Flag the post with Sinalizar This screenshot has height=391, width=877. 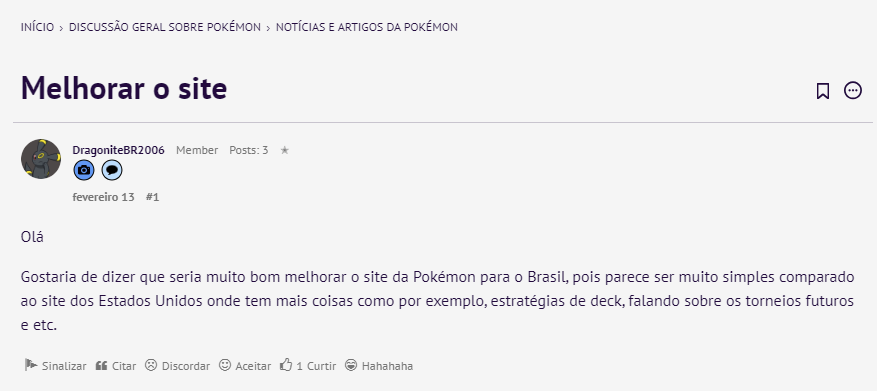55,366
